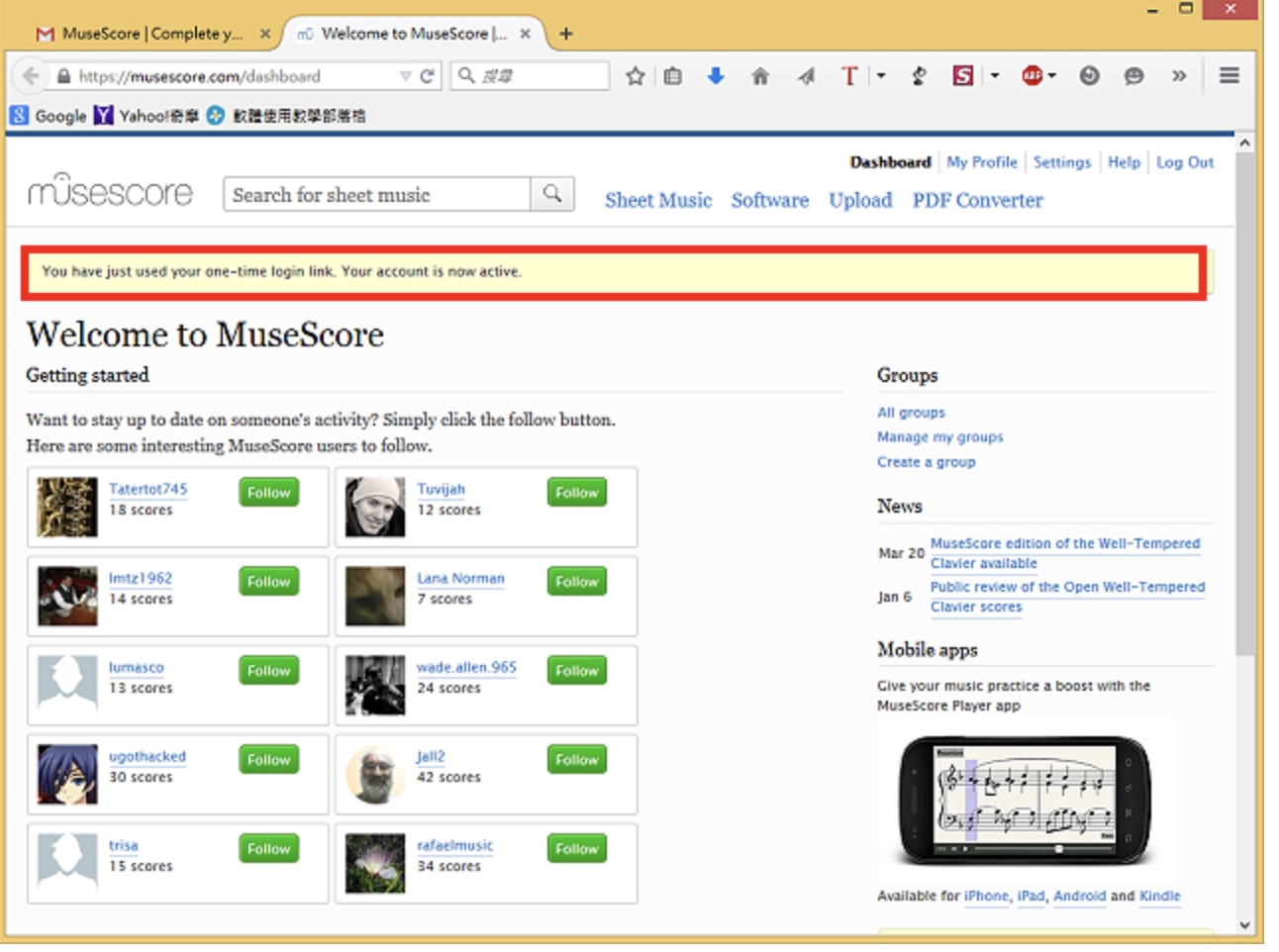Bookmark this page with the star icon
This screenshot has height=952, width=1279.
coord(636,76)
